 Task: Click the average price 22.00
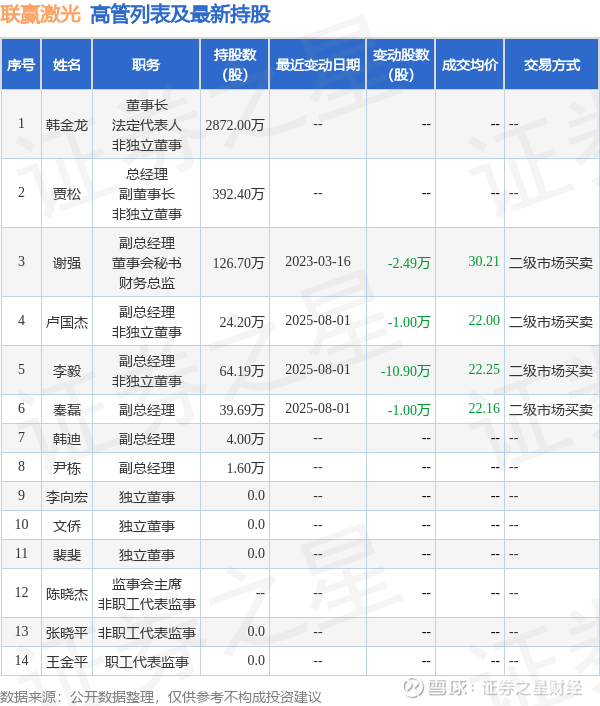484,320
